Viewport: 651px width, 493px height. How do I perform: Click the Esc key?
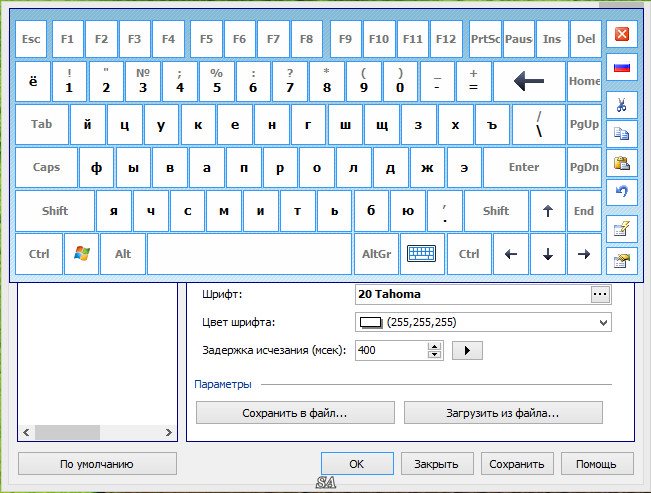point(31,39)
